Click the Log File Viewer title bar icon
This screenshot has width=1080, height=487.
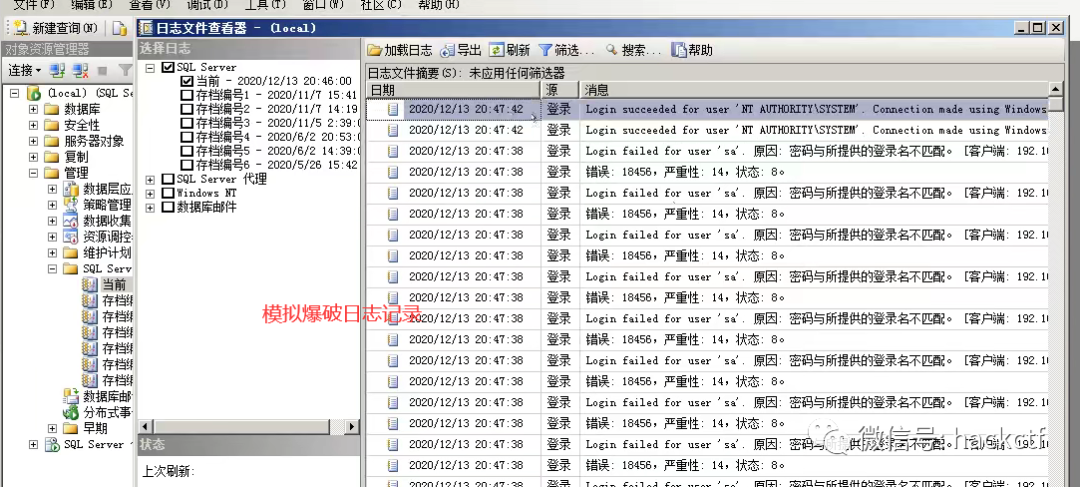coord(146,28)
